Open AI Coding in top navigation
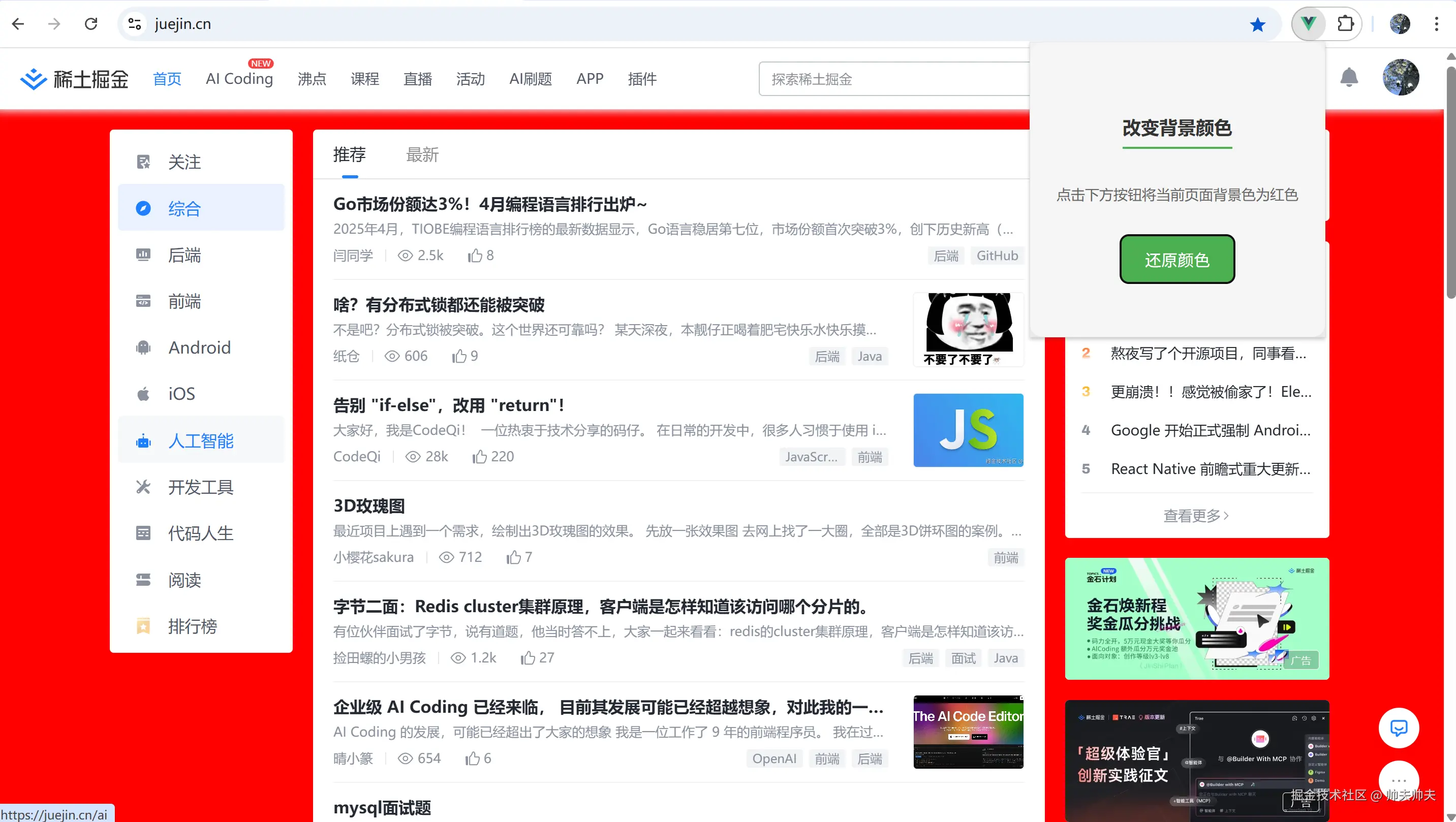This screenshot has width=1456, height=822. point(239,79)
